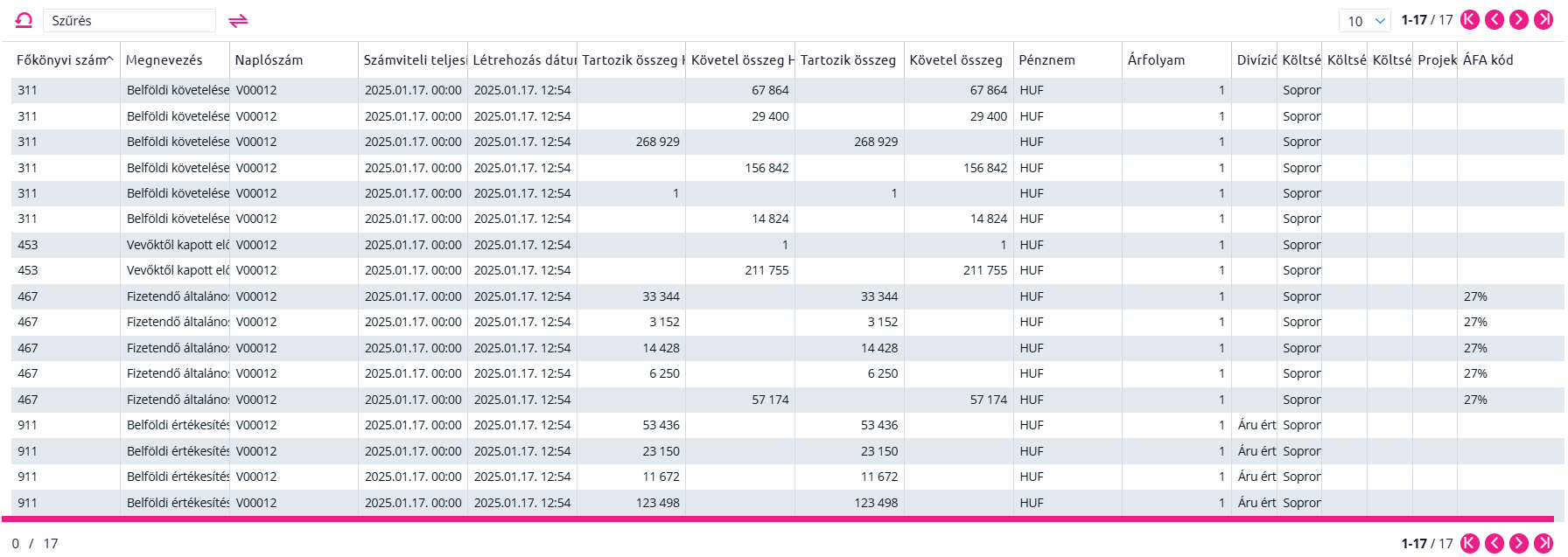Go to last page, bottom pager
The image size is (1568, 557).
[x=1543, y=543]
